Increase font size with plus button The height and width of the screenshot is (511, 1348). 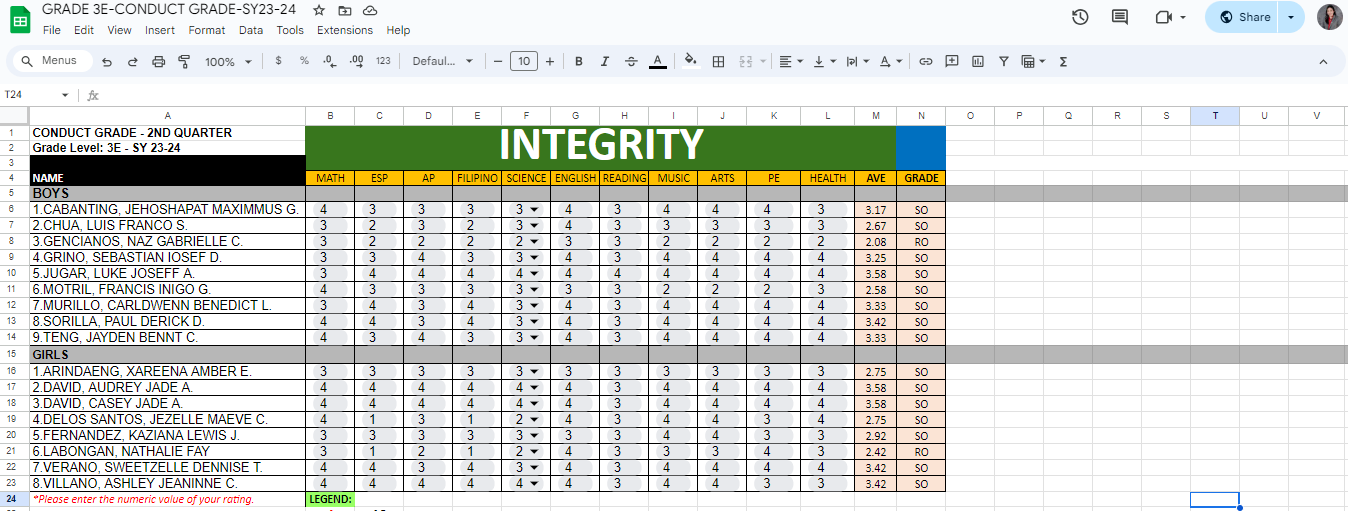550,62
